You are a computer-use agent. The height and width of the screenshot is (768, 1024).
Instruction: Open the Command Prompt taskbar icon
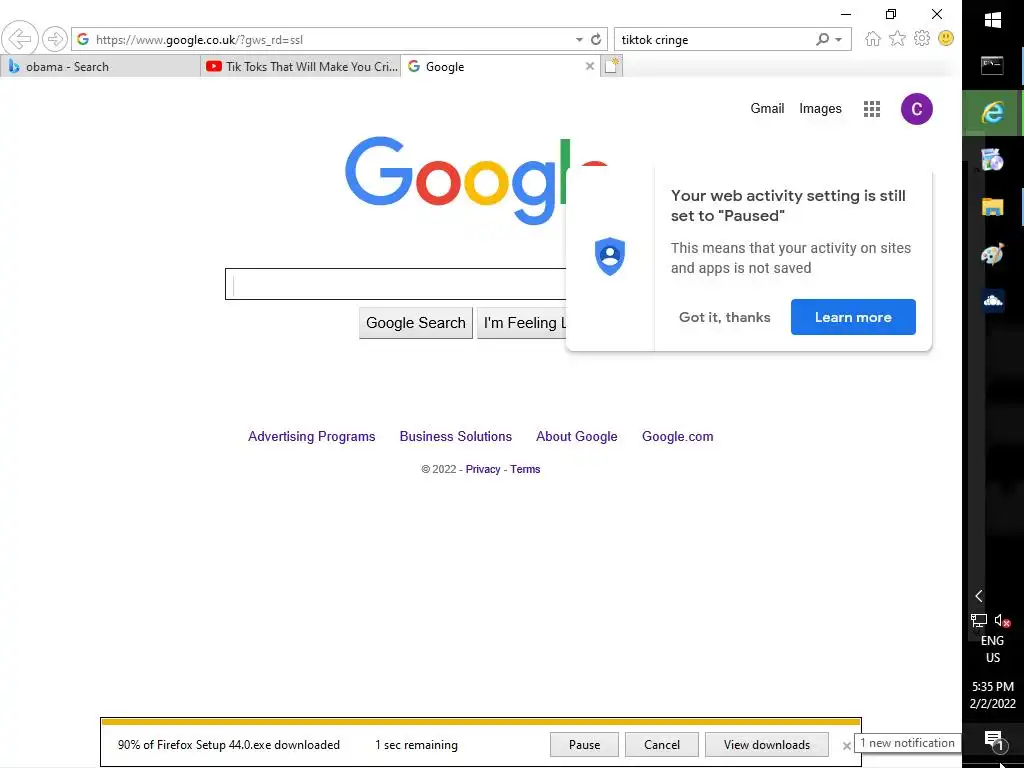pos(993,65)
